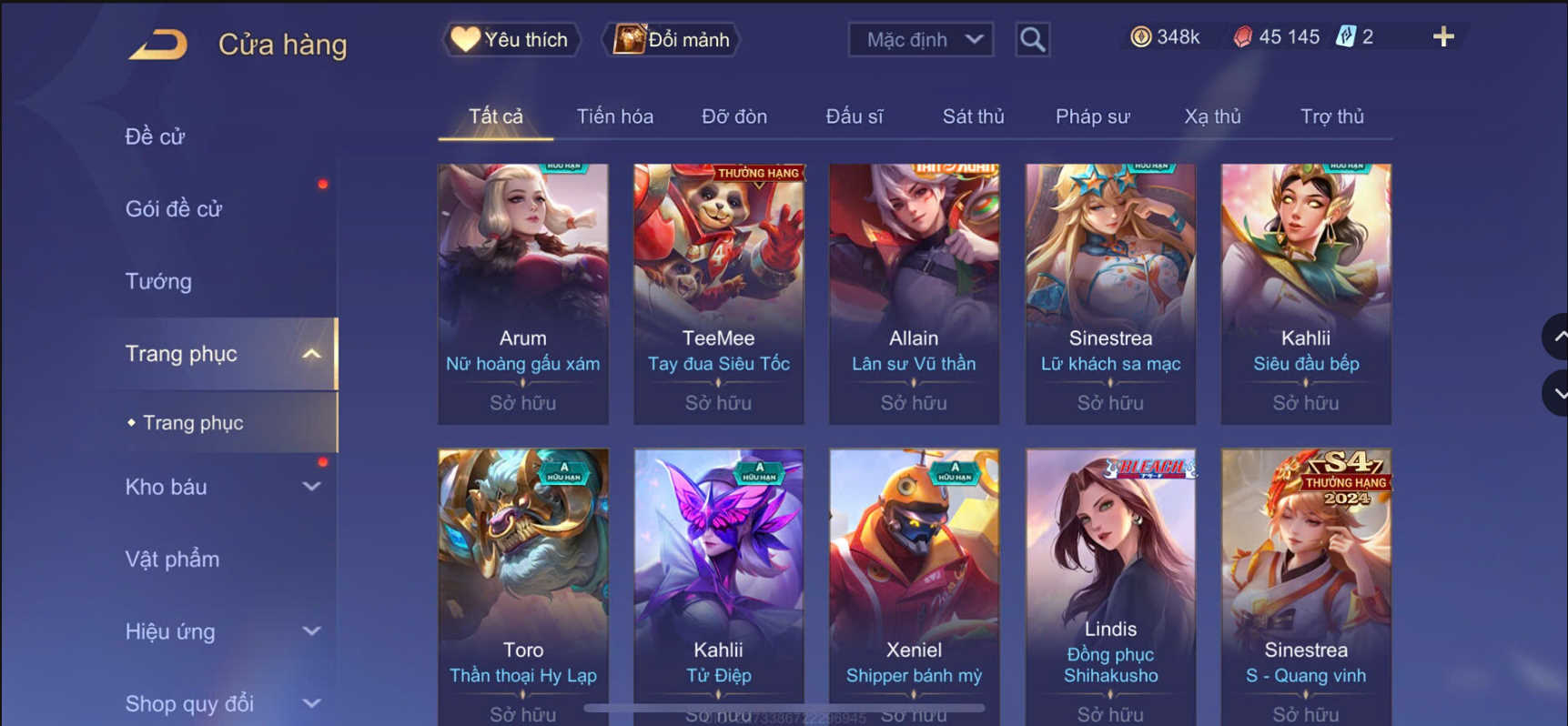Collapse the Trang phục sidebar section

point(311,354)
